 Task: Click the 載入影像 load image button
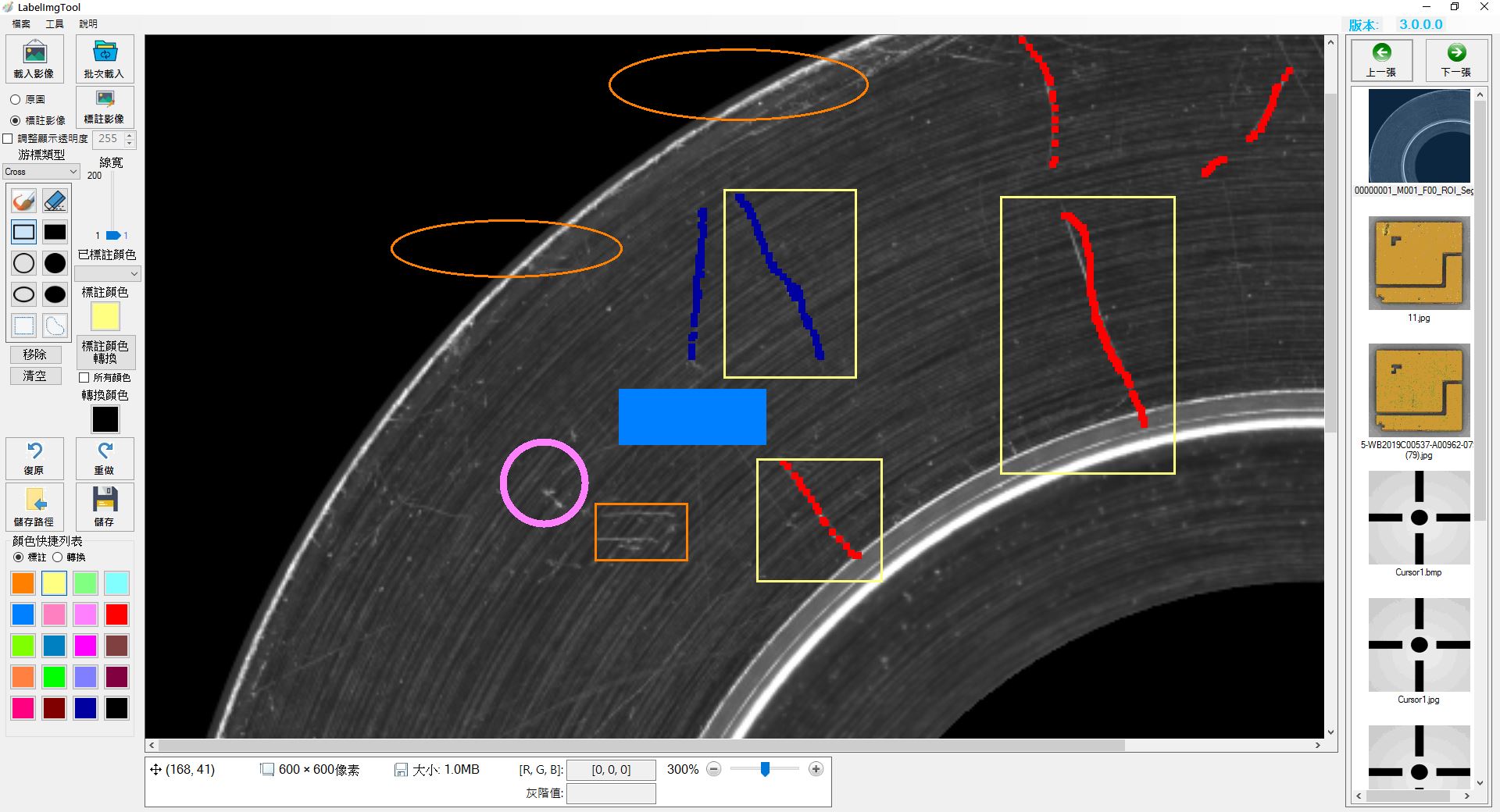[x=34, y=59]
